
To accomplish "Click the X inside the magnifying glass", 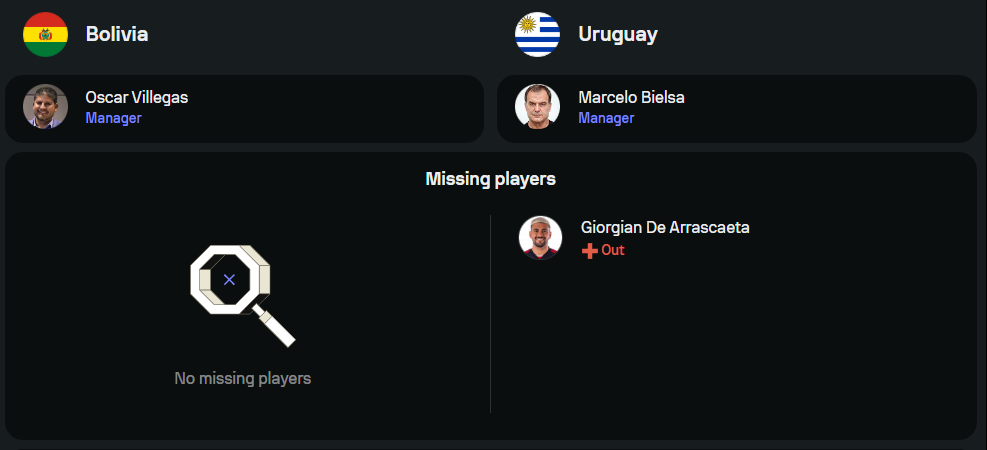I will point(229,279).
